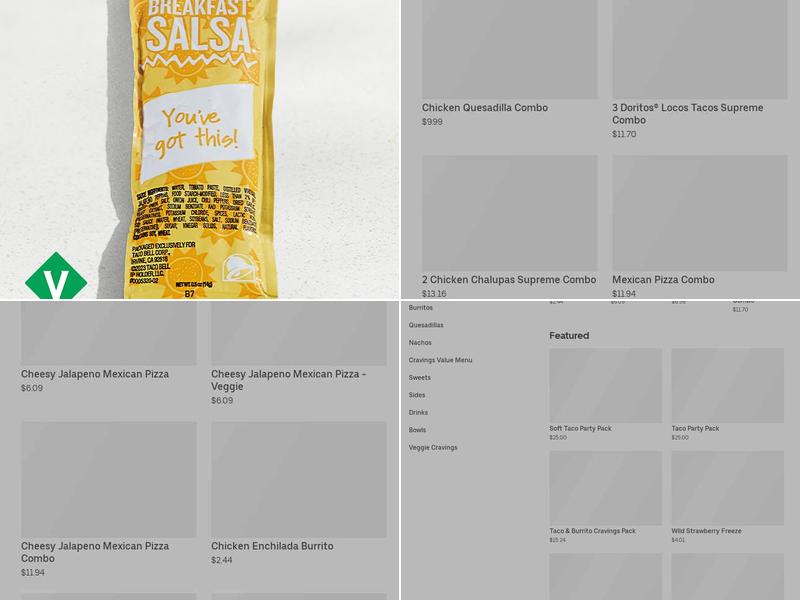Click the Chicken Quesadilla Combo item
This screenshot has height=600, width=800.
485,108
